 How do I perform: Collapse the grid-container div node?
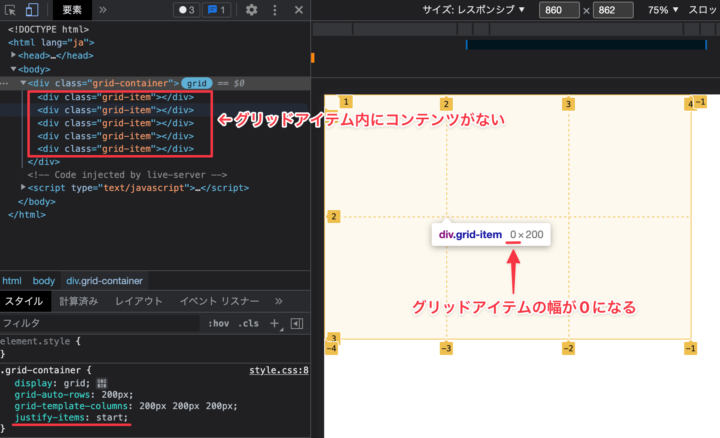pyautogui.click(x=22, y=83)
